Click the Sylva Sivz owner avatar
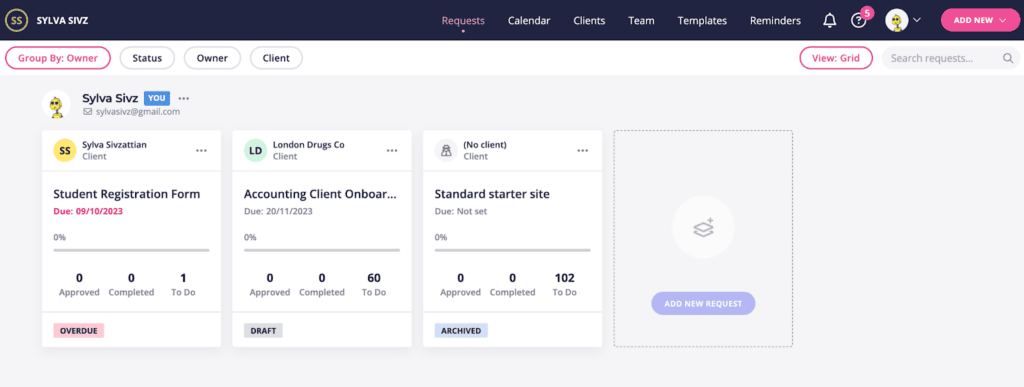The width and height of the screenshot is (1024, 387). tap(56, 104)
